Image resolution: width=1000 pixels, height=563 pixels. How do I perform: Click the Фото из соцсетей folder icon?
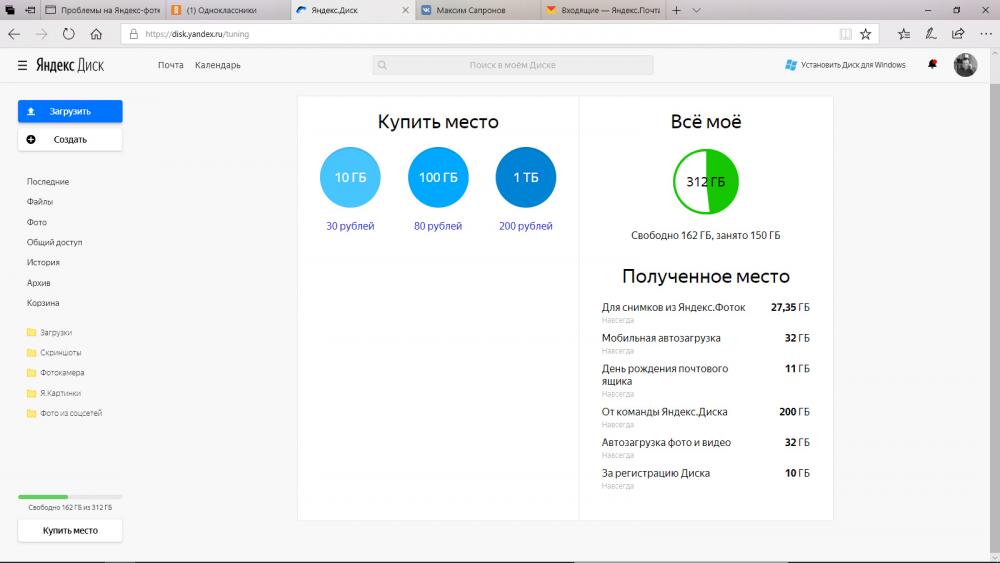31,413
